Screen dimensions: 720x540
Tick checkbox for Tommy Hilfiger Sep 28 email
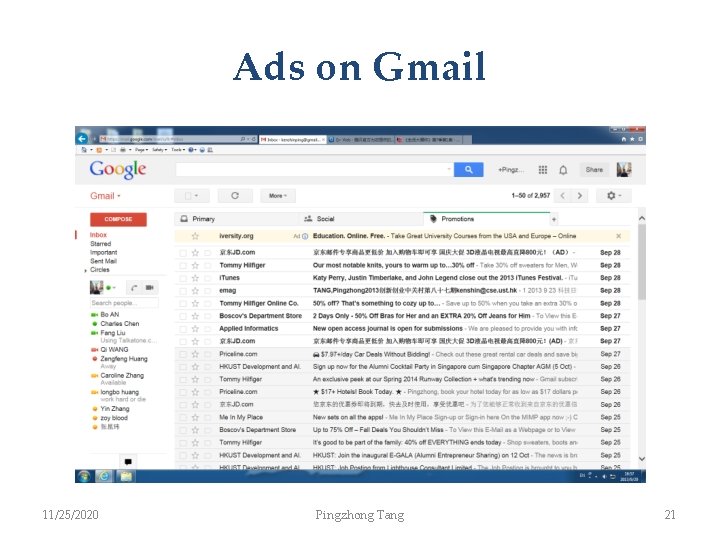183,266
